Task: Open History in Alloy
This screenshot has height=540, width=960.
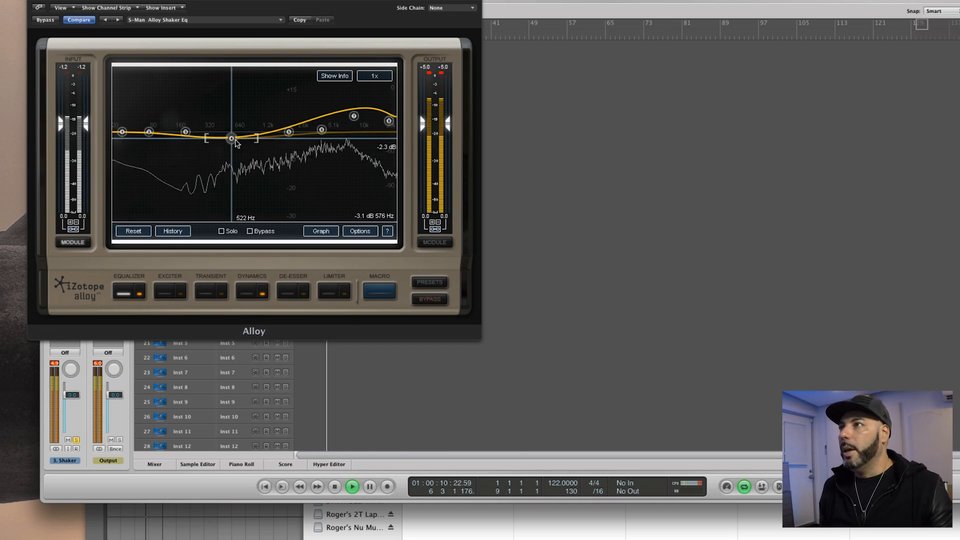Action: pyautogui.click(x=173, y=231)
